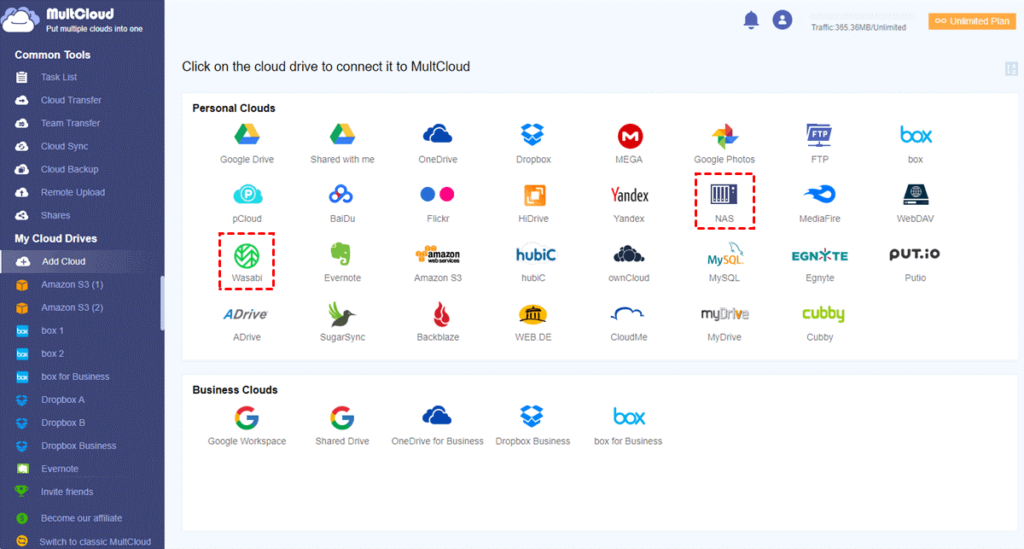The width and height of the screenshot is (1024, 549).
Task: Select OneDrive in Personal Clouds
Action: click(438, 144)
